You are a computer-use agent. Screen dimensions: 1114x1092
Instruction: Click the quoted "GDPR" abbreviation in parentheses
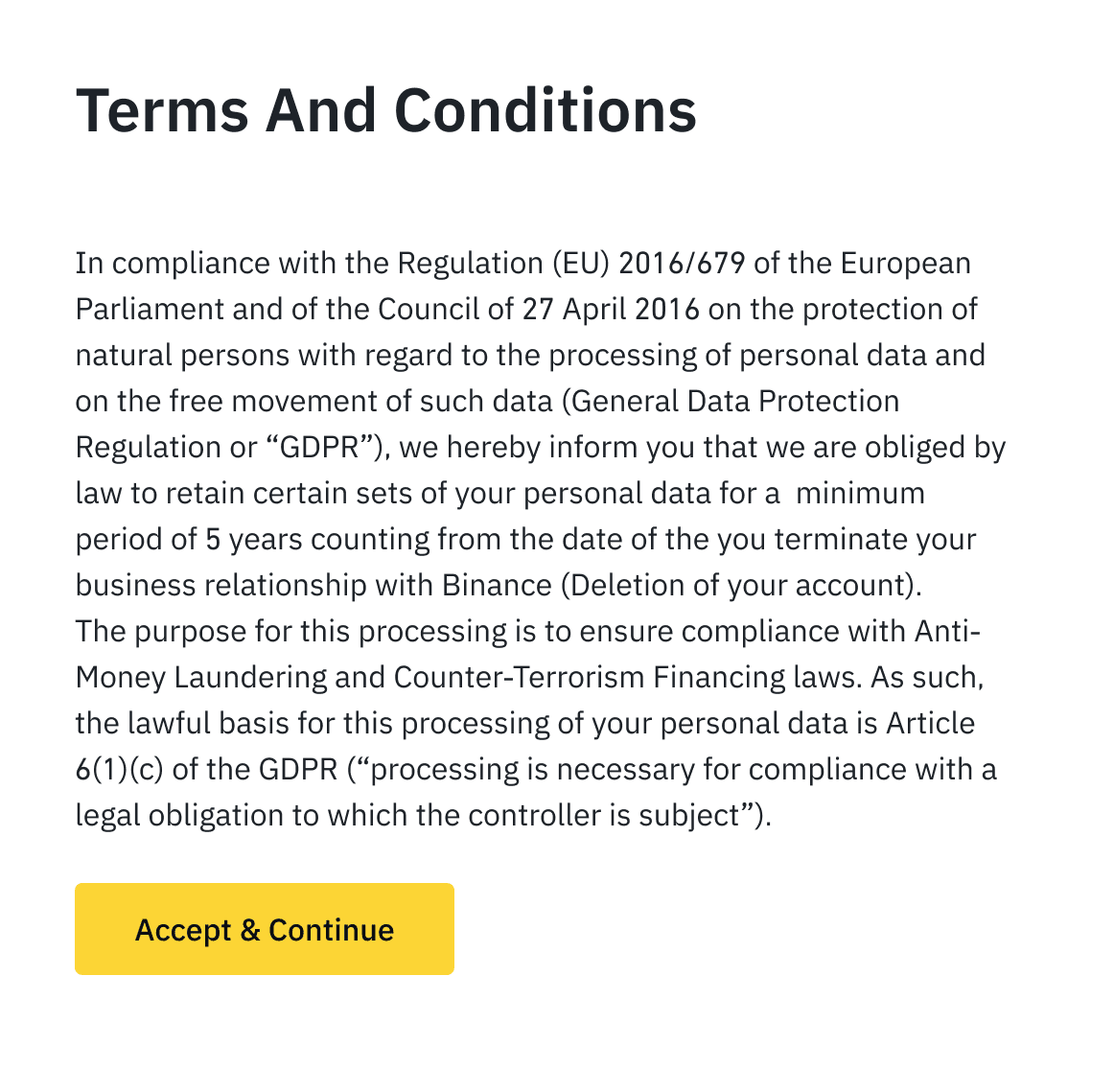[317, 448]
